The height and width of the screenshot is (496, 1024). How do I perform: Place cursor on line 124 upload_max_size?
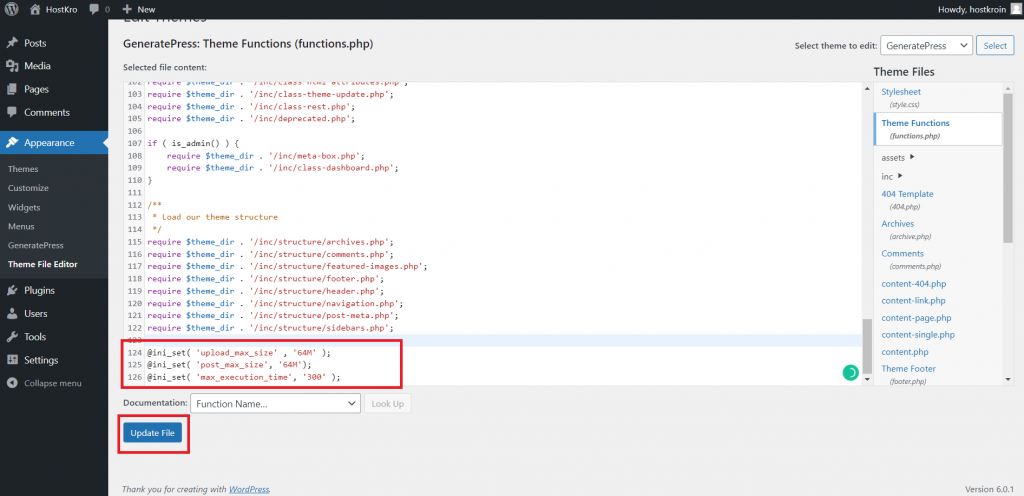coord(239,352)
